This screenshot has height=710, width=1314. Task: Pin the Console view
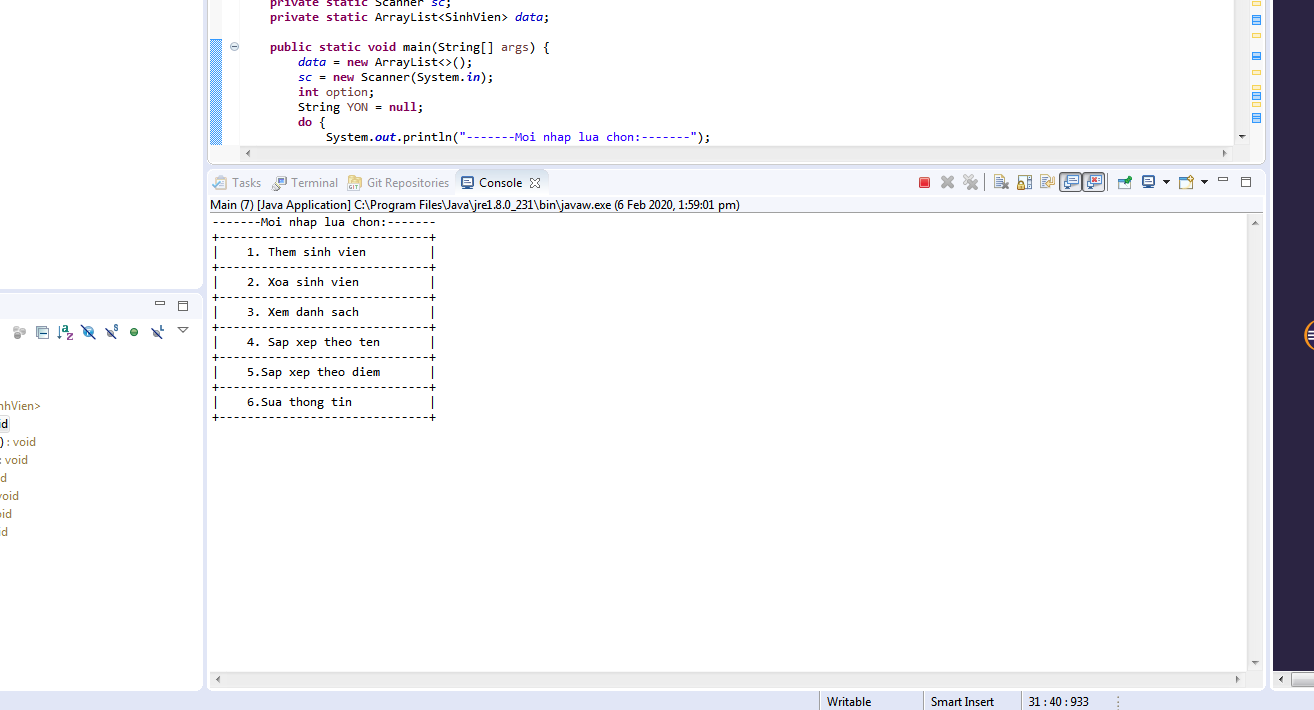tap(1124, 182)
